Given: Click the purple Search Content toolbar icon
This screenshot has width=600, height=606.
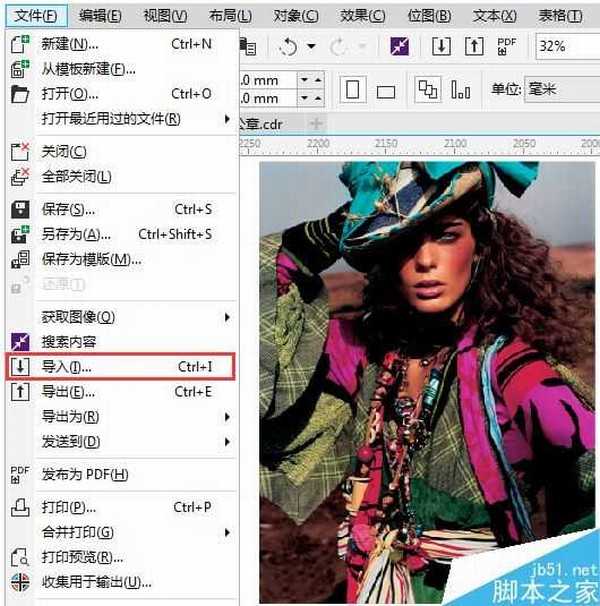Looking at the screenshot, I should (x=399, y=47).
